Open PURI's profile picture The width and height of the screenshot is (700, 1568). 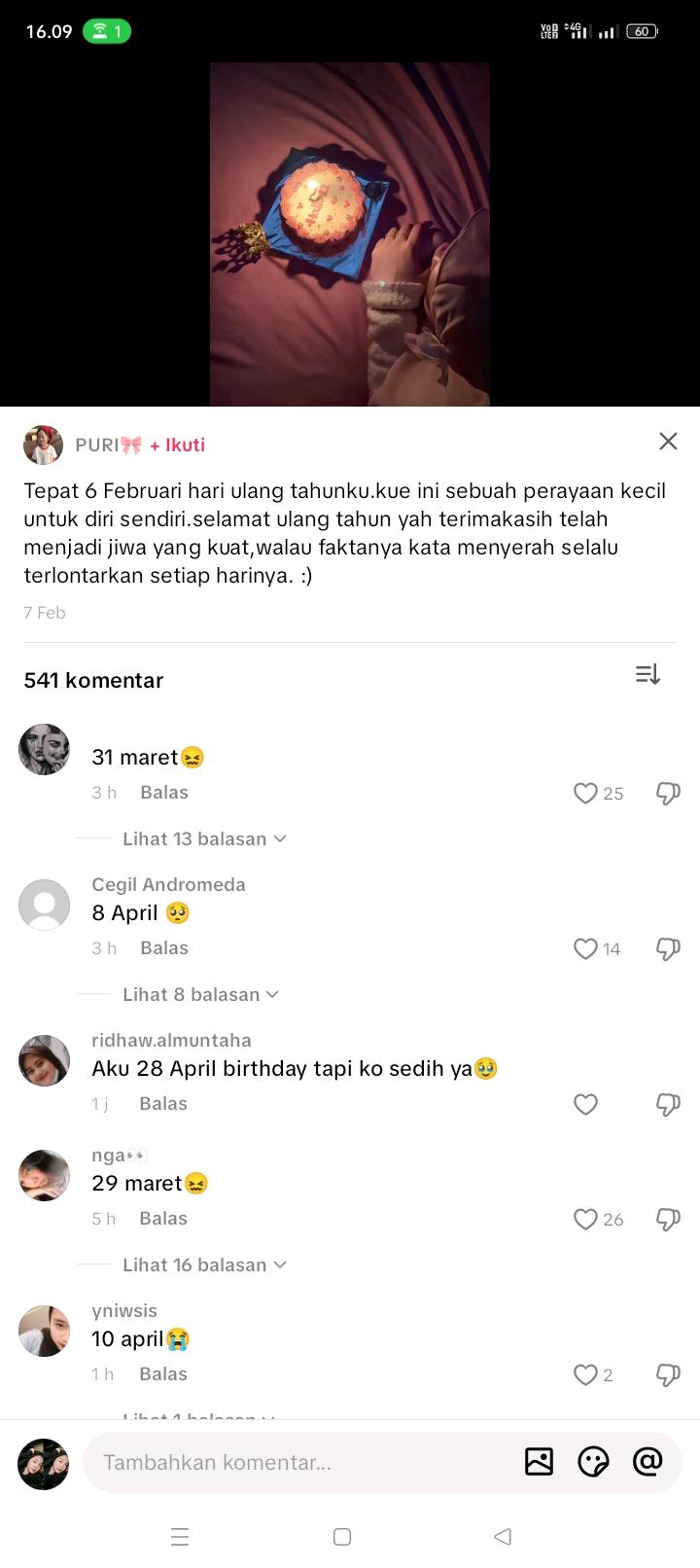(x=43, y=445)
